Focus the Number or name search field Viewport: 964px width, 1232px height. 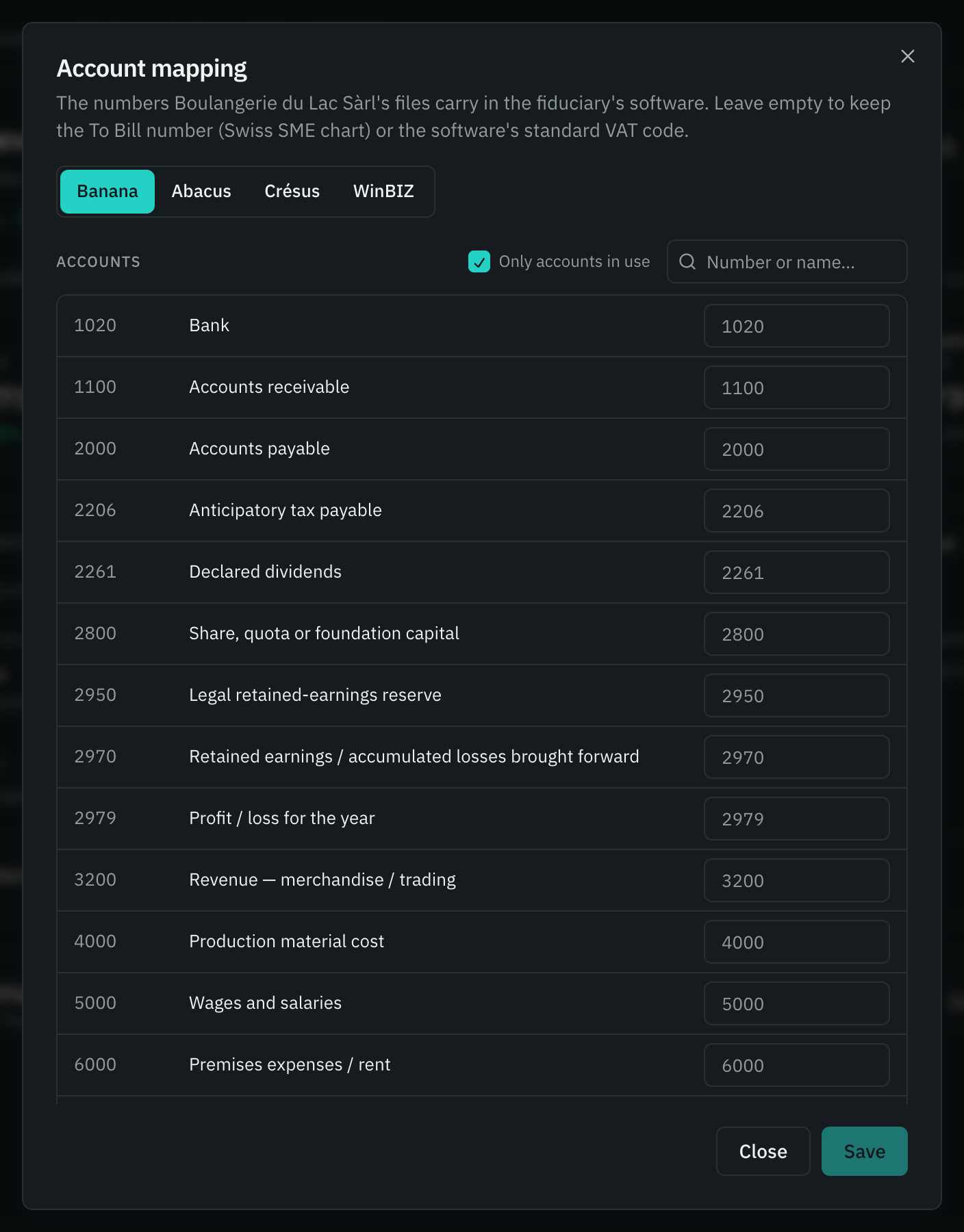tap(787, 261)
